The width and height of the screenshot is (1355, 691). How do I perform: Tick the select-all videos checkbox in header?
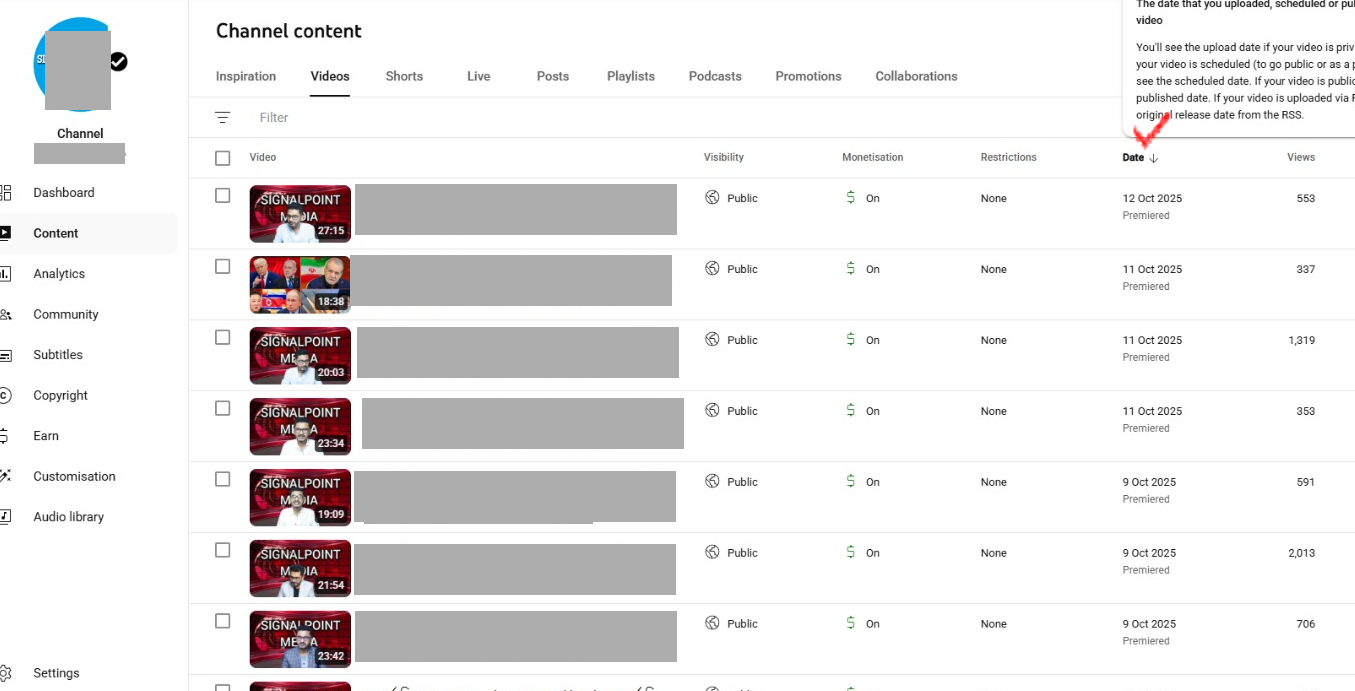[x=223, y=158]
